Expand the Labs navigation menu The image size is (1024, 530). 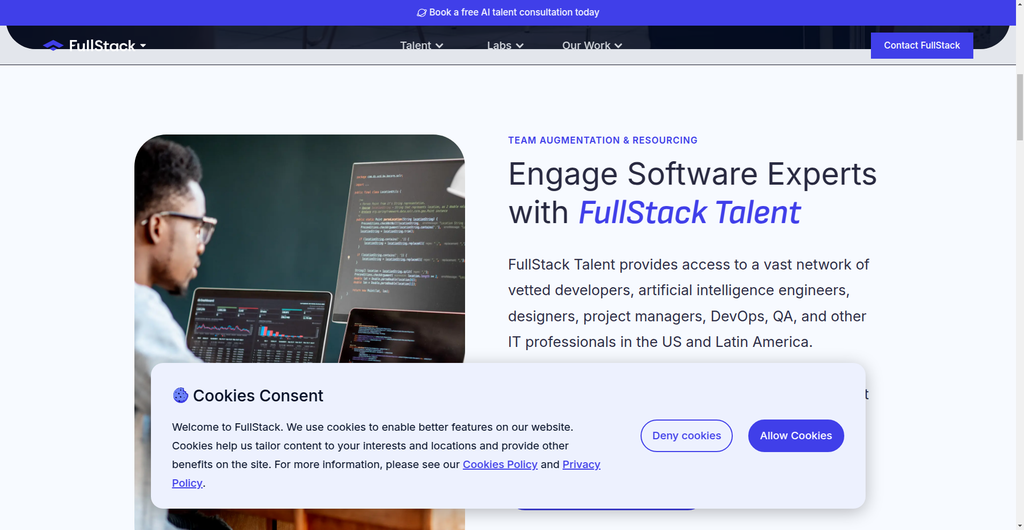(x=505, y=45)
